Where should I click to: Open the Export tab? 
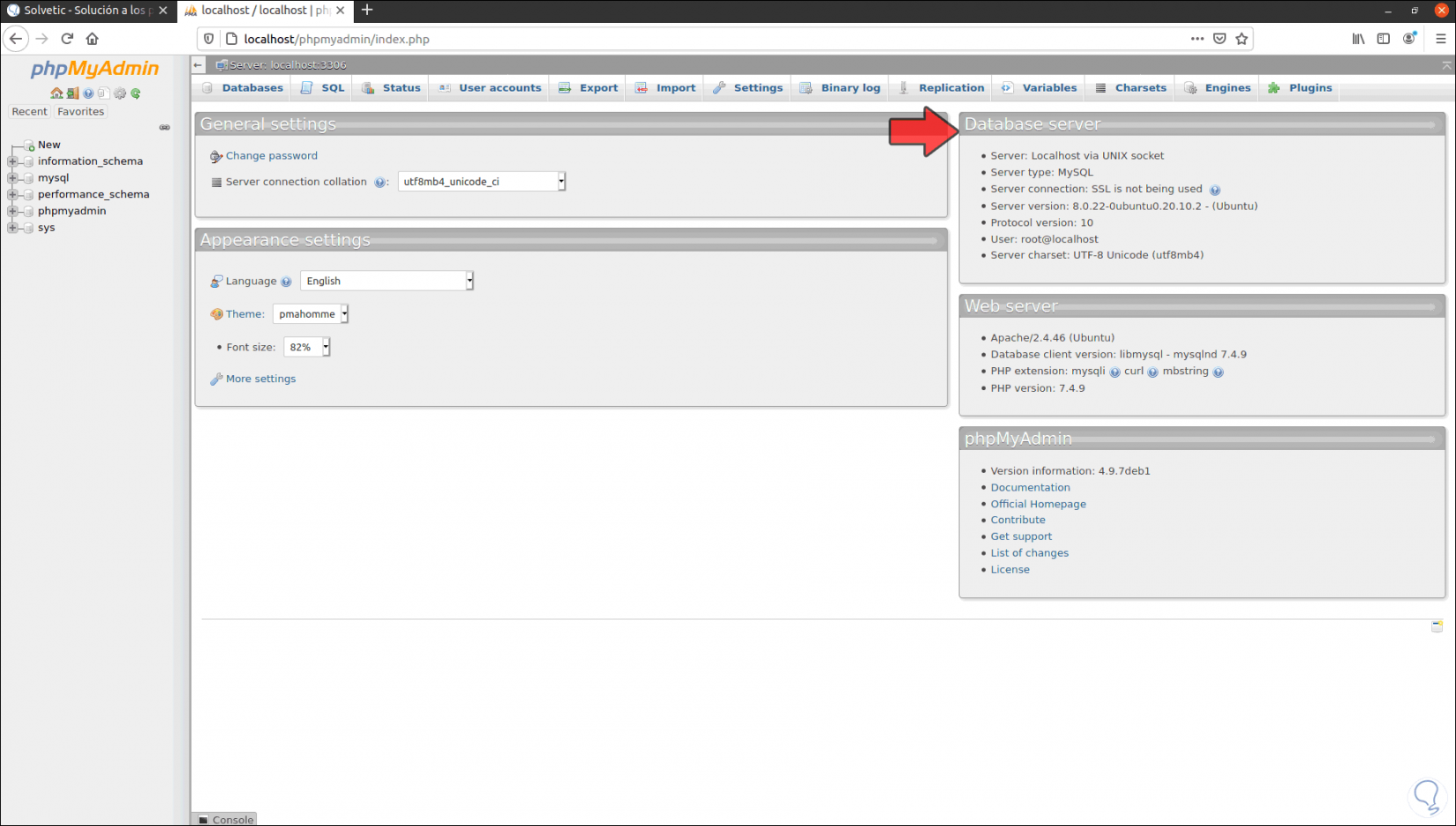coord(589,88)
